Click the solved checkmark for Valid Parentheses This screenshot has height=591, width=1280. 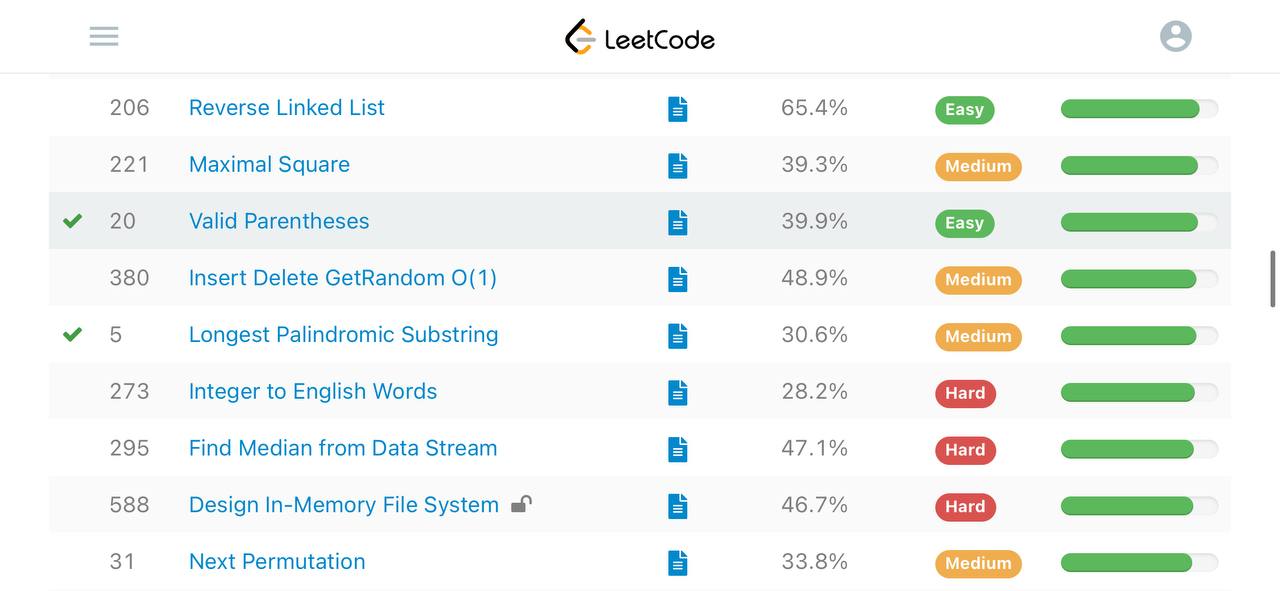pyautogui.click(x=72, y=221)
